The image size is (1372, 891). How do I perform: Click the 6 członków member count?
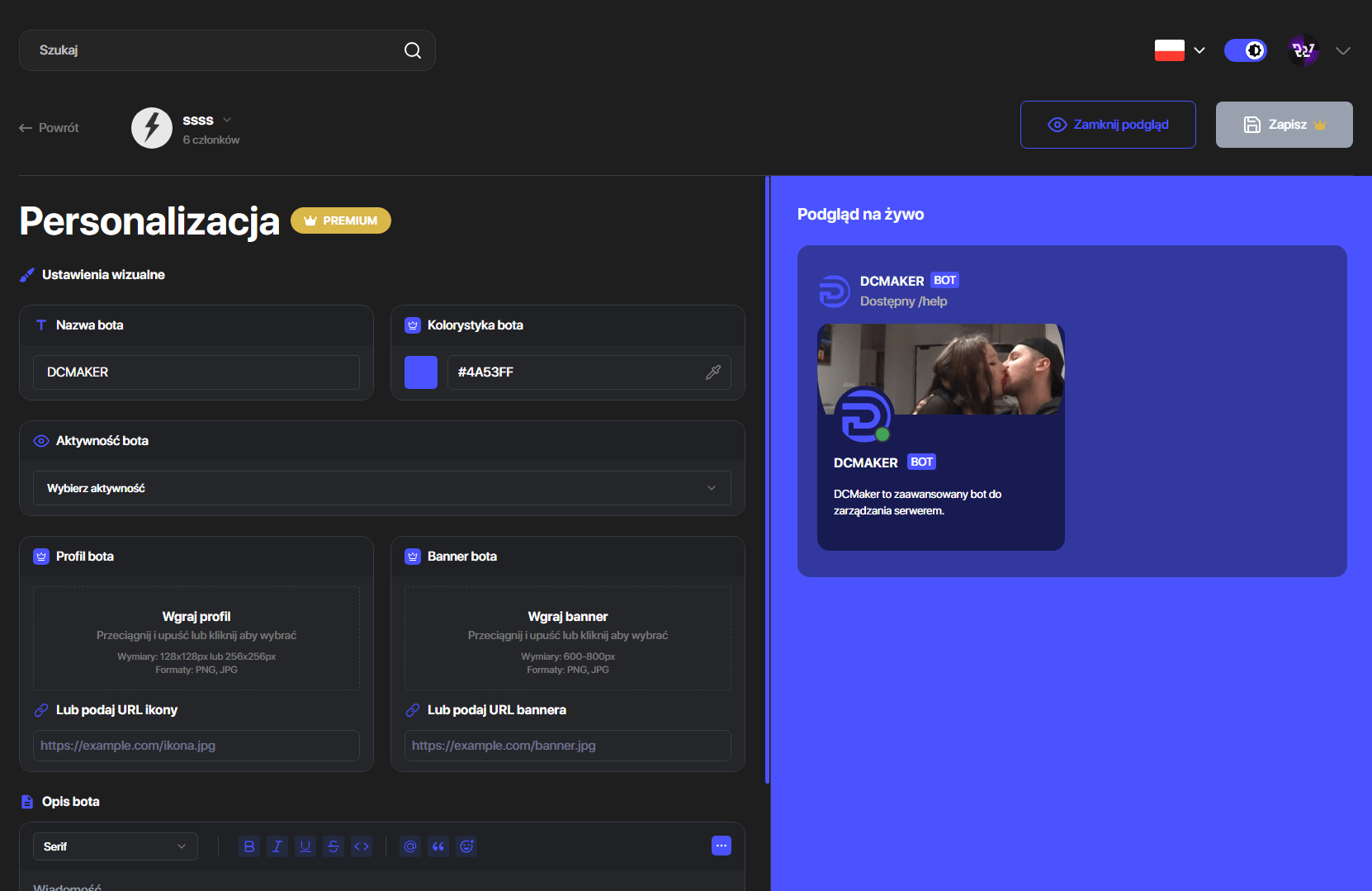211,140
